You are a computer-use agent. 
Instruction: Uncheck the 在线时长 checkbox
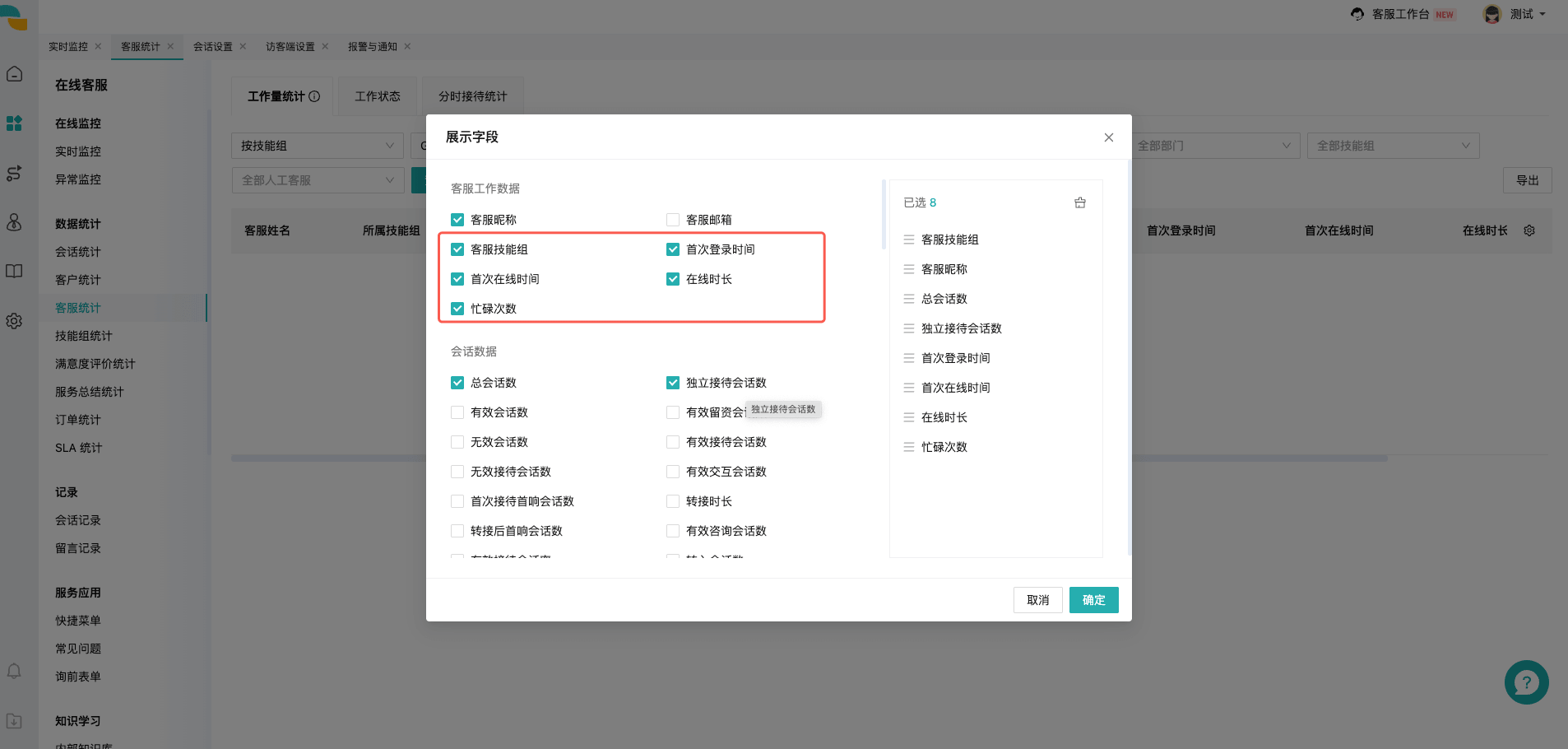tap(673, 279)
